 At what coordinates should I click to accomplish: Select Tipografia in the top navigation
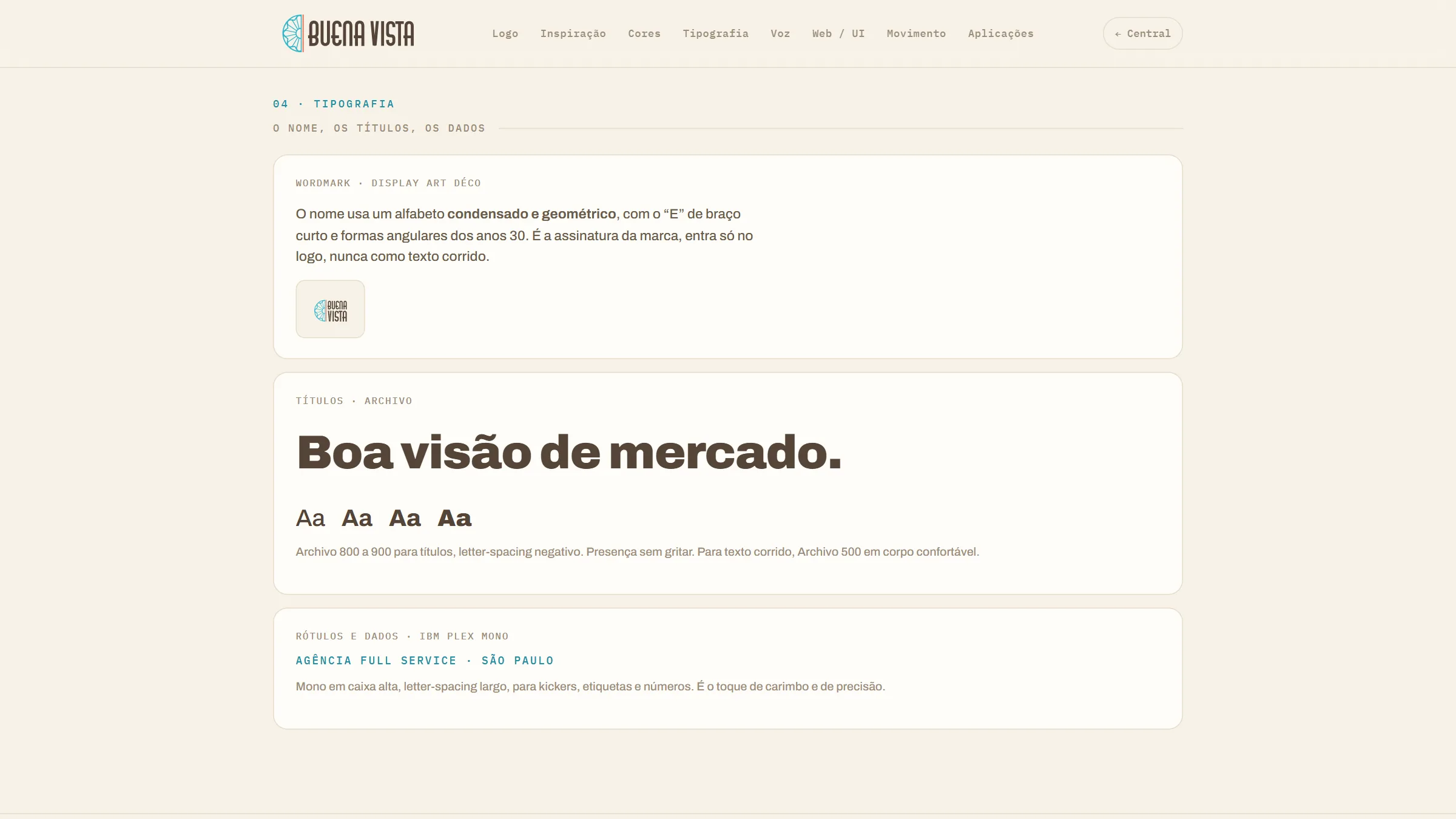715,33
